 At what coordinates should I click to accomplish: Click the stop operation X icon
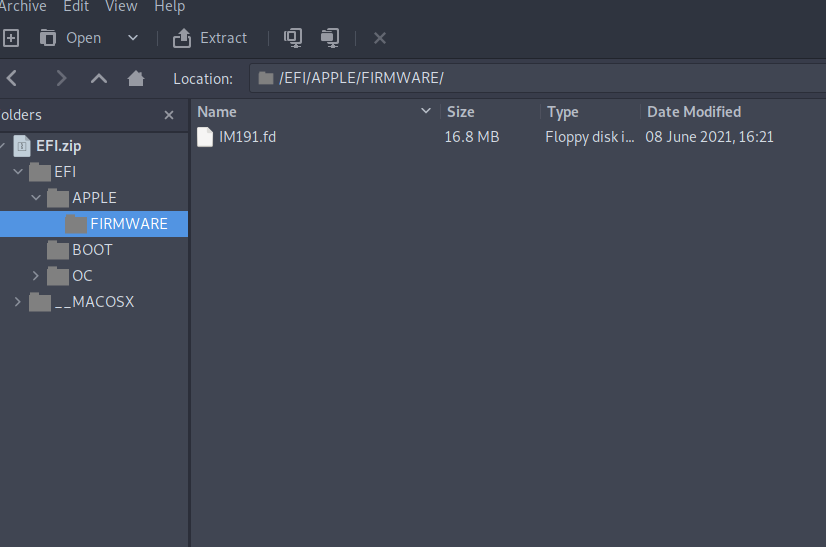380,38
